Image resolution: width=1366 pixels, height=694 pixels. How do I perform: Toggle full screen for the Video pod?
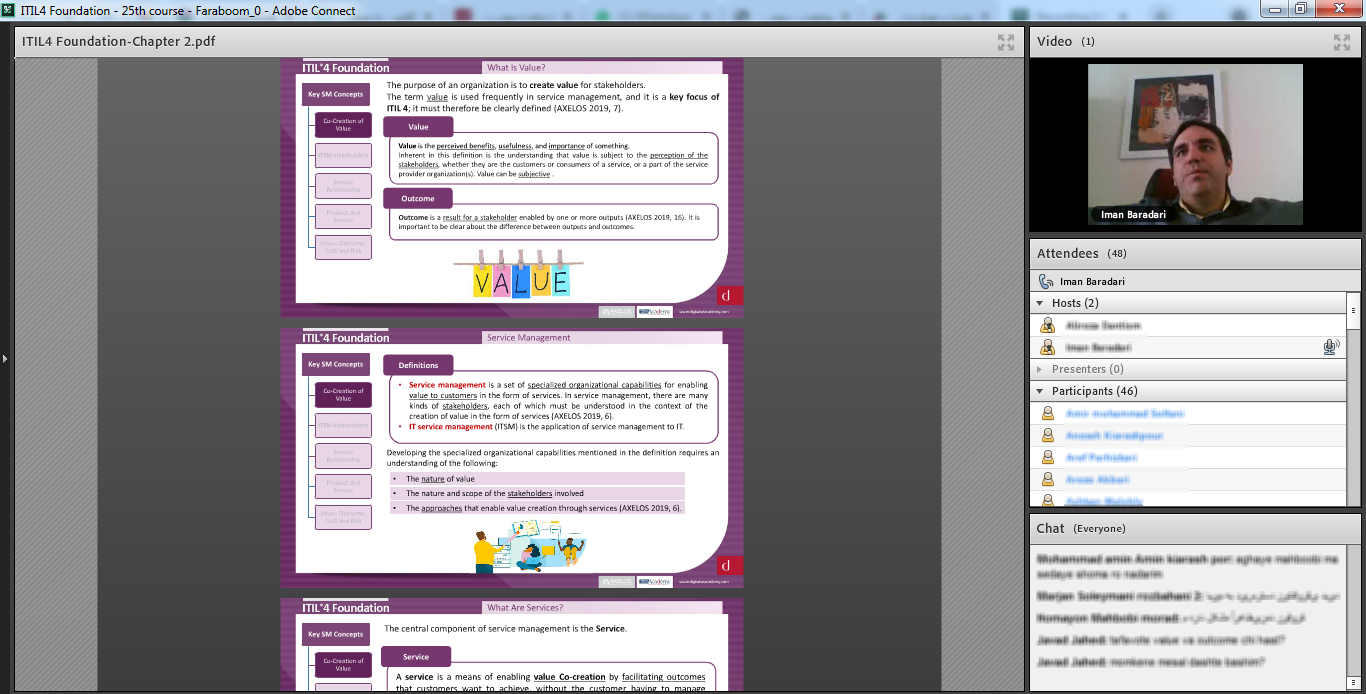1342,42
